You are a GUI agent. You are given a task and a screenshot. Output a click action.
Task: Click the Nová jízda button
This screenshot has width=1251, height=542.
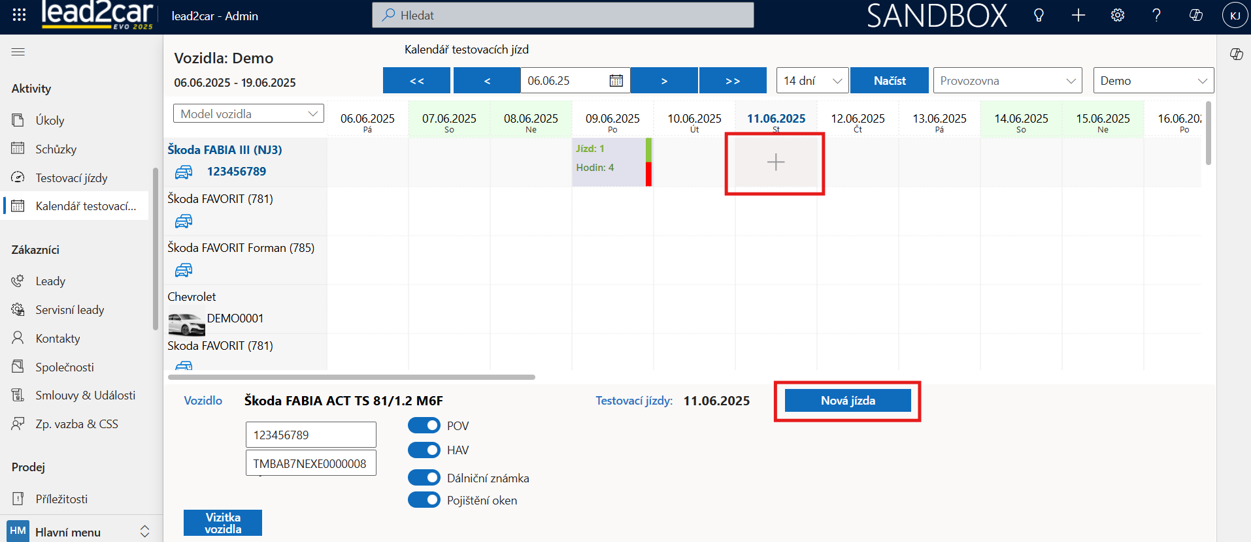click(847, 401)
